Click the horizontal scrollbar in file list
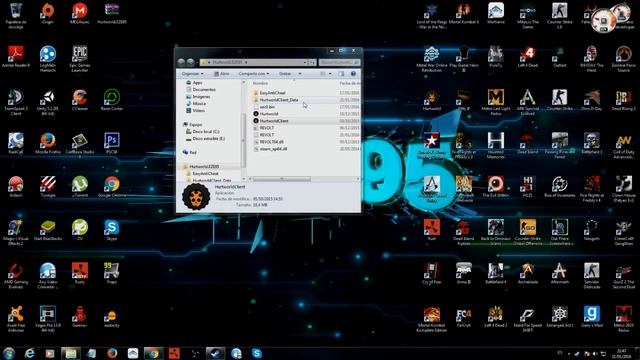 pyautogui.click(x=282, y=179)
